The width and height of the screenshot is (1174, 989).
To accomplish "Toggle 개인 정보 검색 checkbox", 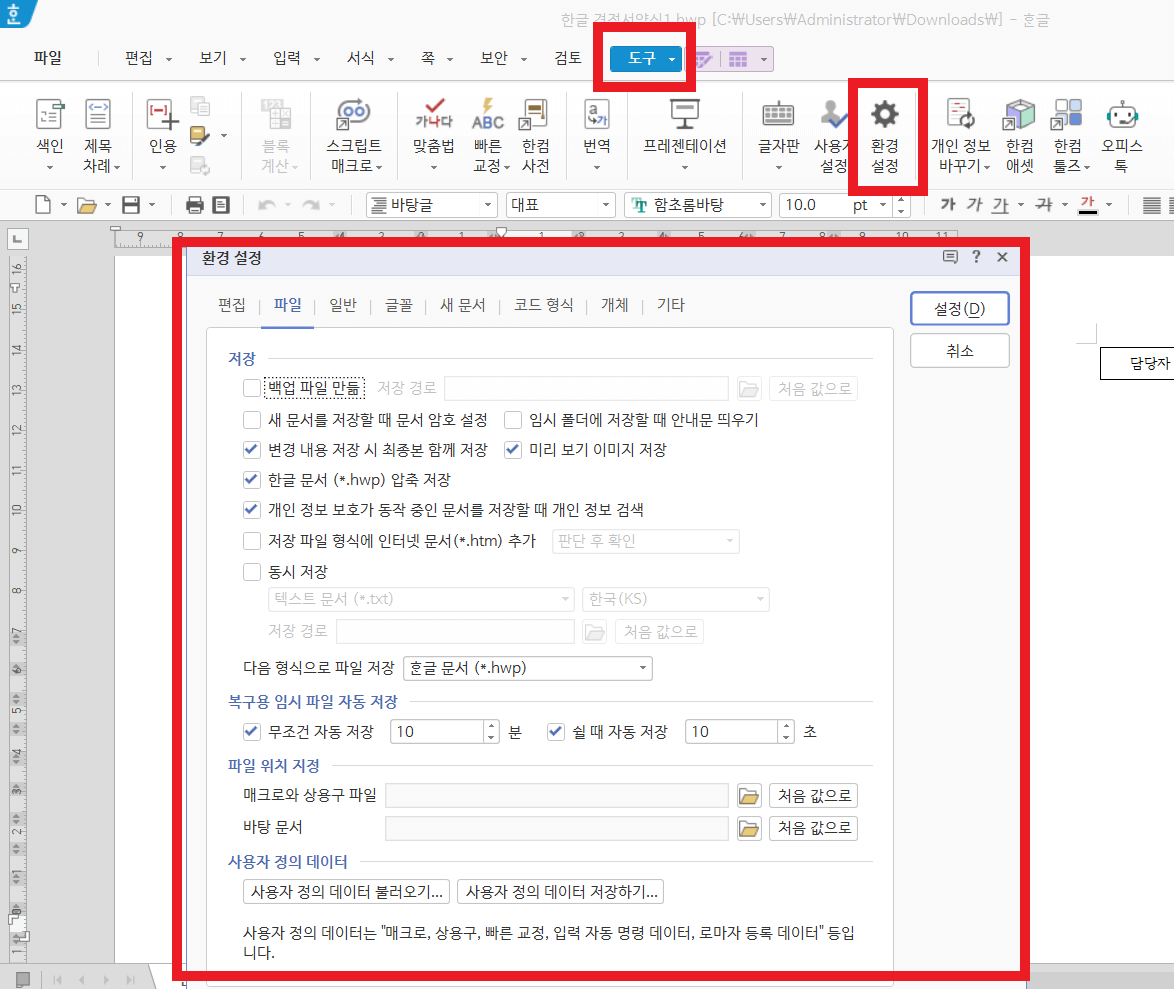I will (x=252, y=510).
